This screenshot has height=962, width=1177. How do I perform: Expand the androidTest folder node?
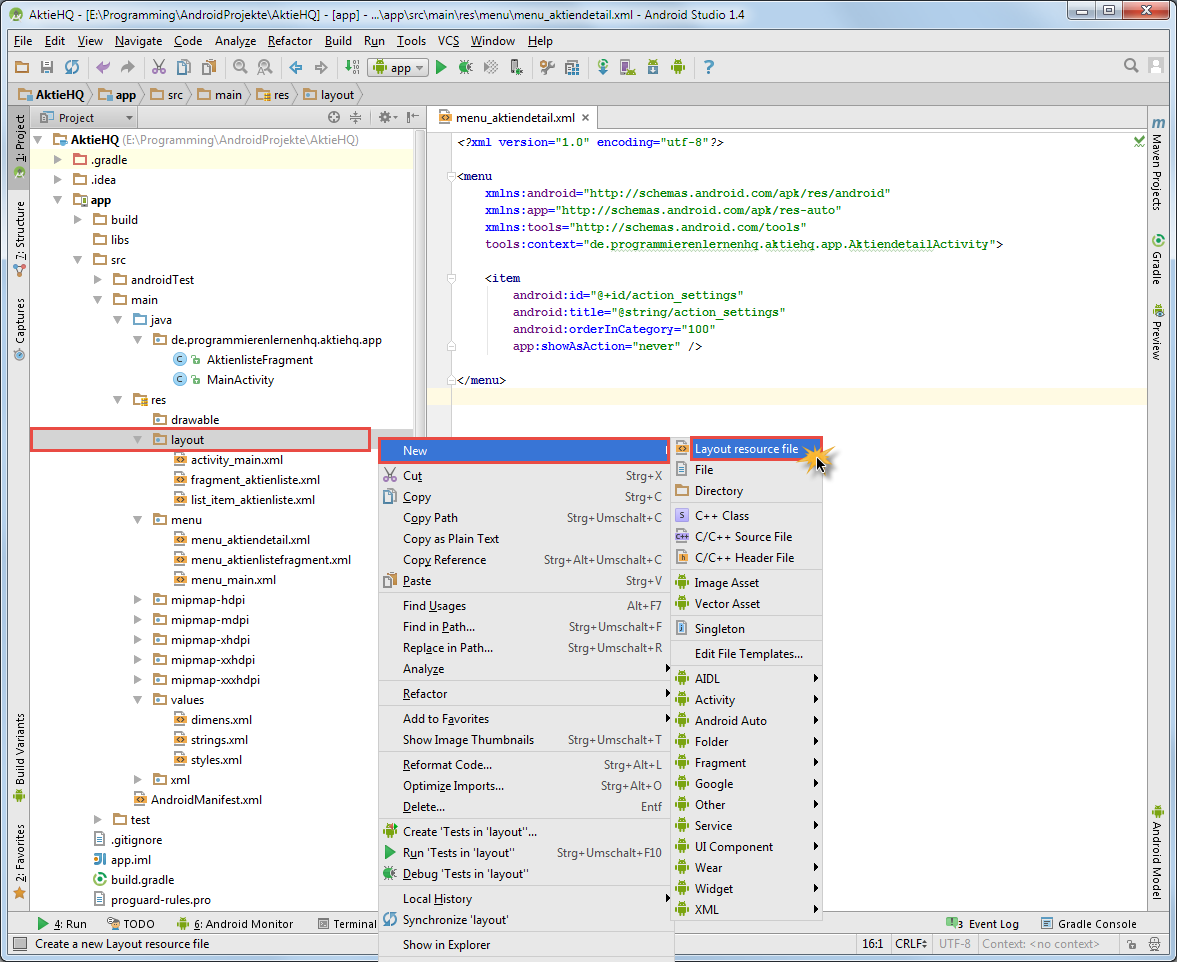98,280
